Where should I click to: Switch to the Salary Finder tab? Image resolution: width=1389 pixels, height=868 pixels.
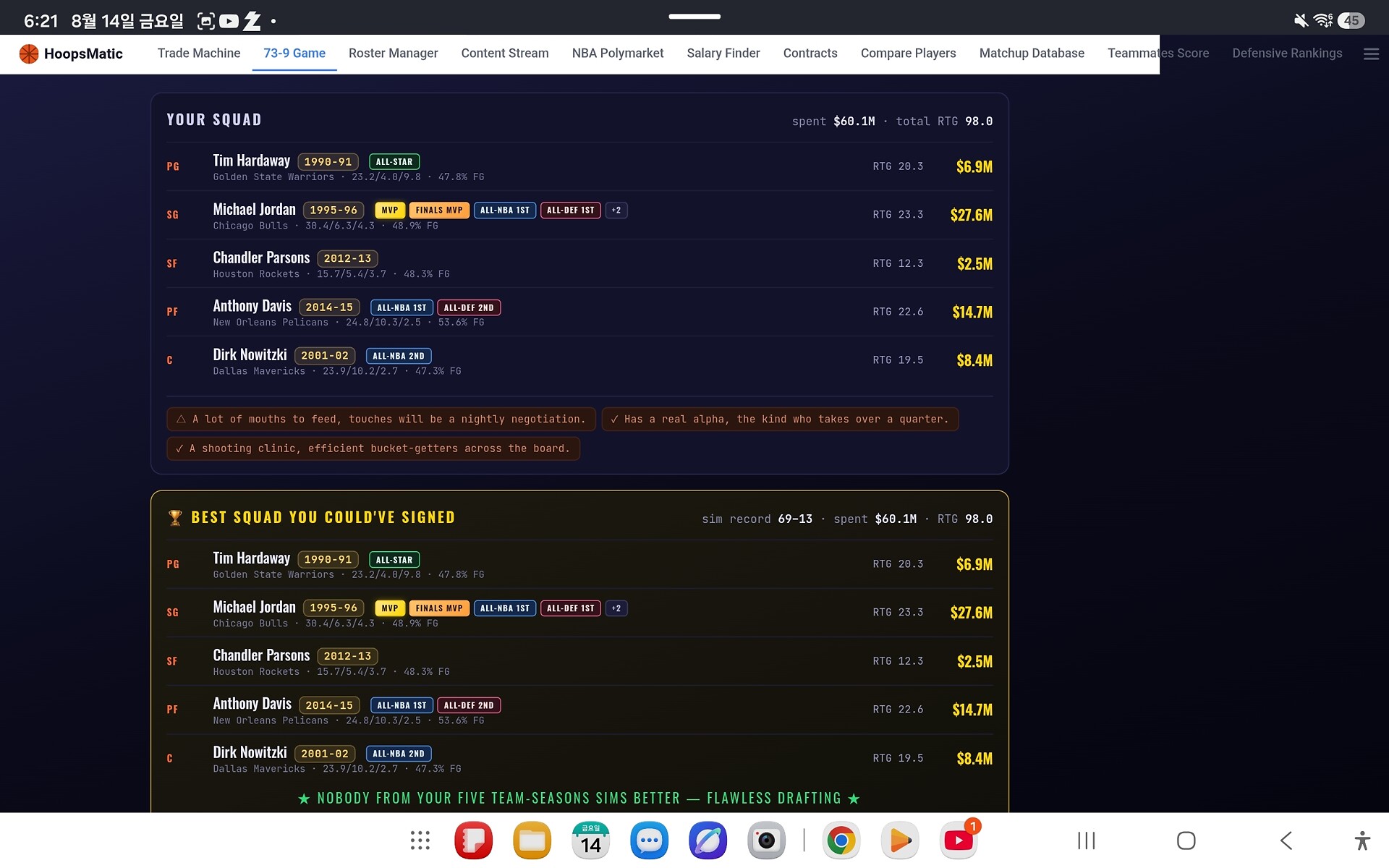[723, 54]
